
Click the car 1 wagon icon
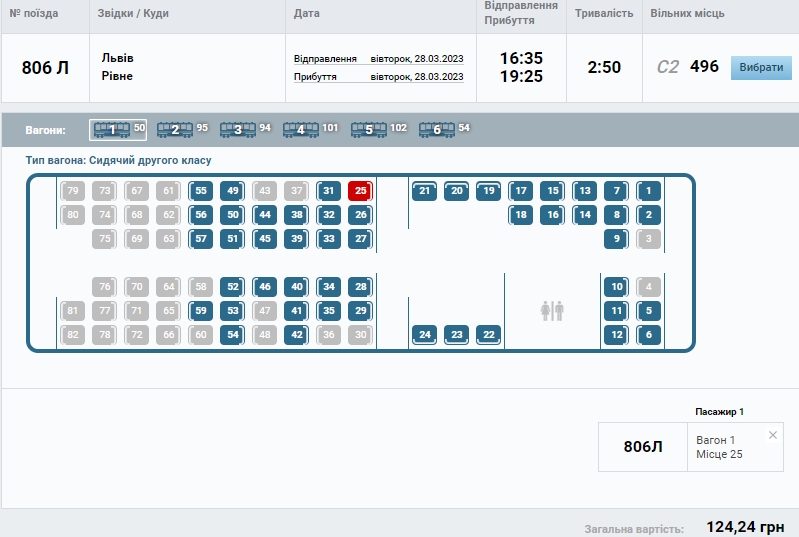[x=111, y=129]
